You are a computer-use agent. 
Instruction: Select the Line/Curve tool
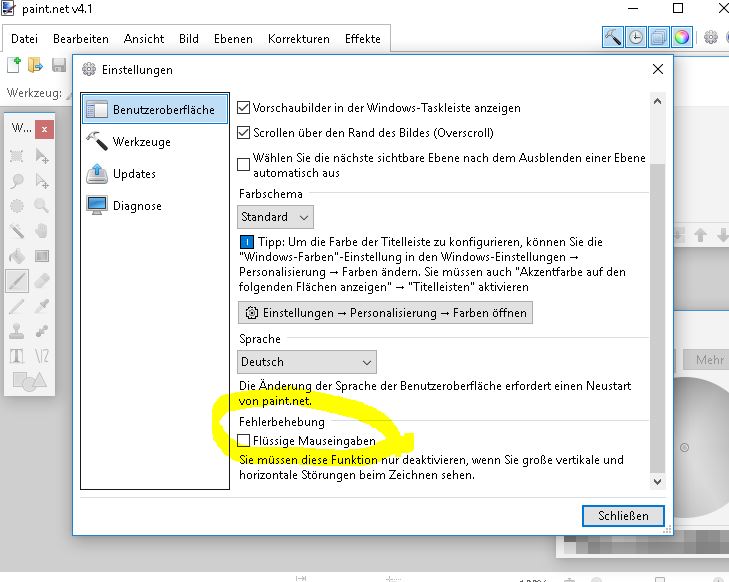(x=42, y=357)
